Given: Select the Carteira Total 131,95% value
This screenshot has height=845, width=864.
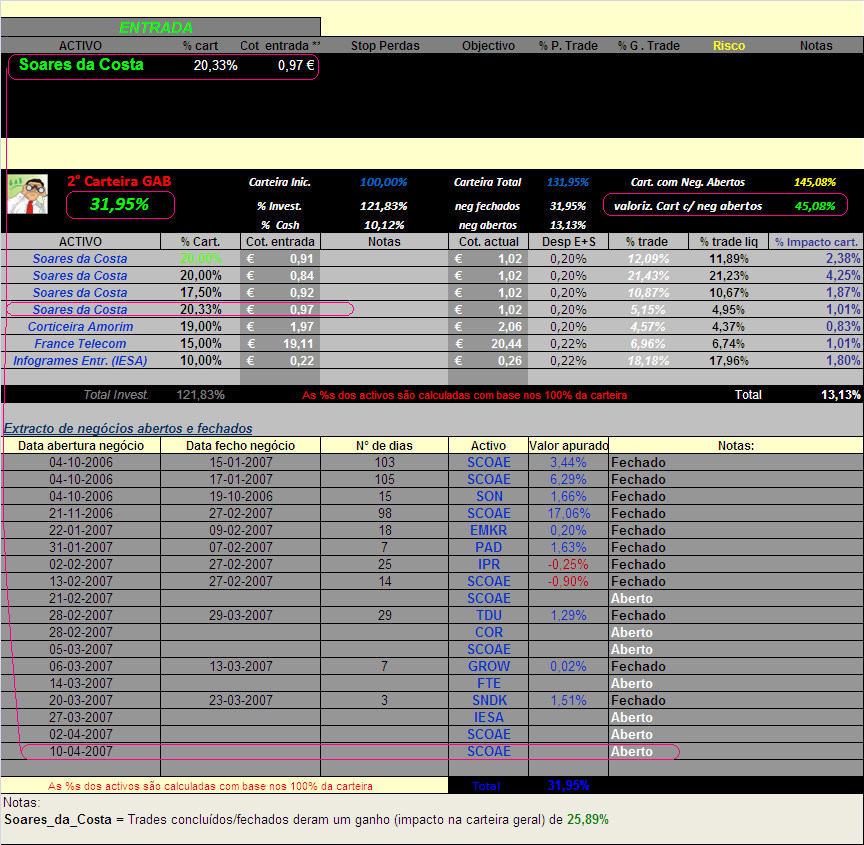Looking at the screenshot, I should point(568,182).
